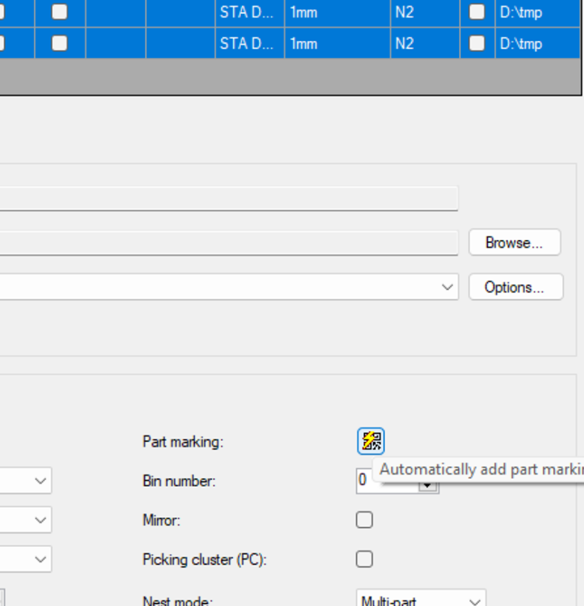Image resolution: width=584 pixels, height=606 pixels.
Task: Click the Browse... button
Action: coord(514,242)
